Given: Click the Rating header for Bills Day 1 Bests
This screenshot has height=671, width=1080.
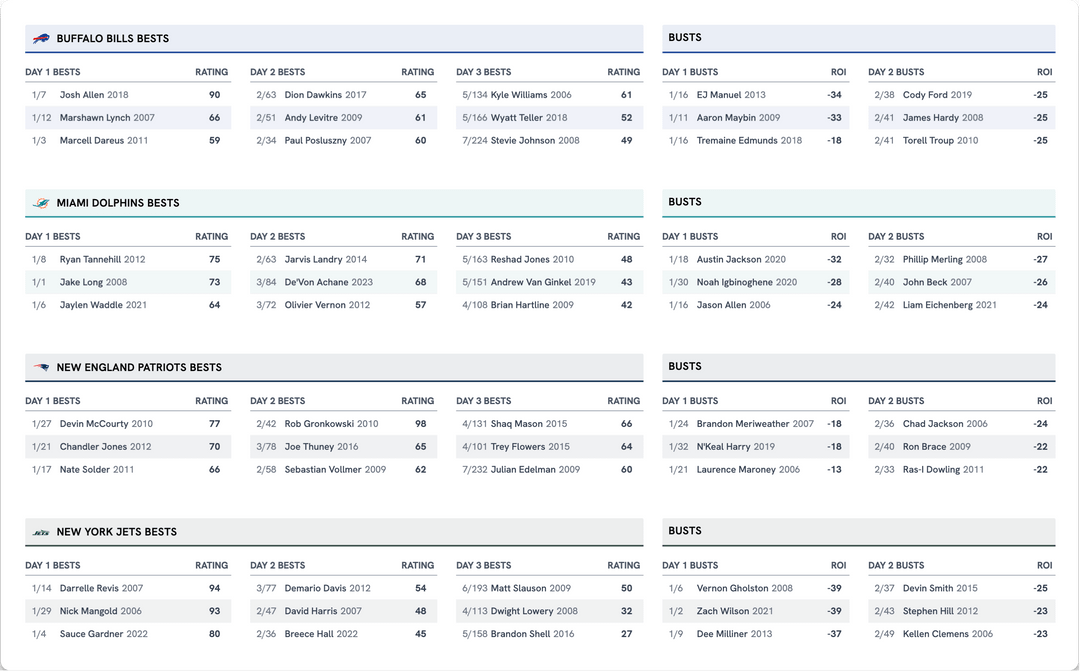Looking at the screenshot, I should [x=211, y=72].
